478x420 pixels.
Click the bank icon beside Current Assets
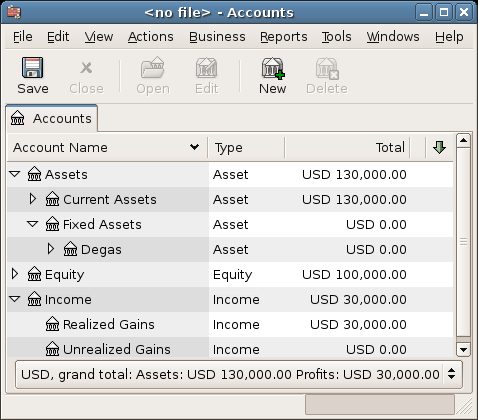click(x=52, y=199)
